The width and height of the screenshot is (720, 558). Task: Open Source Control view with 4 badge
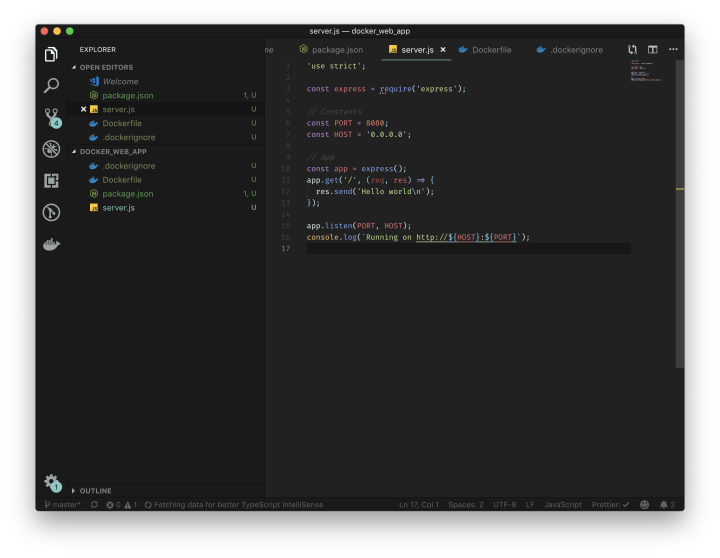[51, 118]
